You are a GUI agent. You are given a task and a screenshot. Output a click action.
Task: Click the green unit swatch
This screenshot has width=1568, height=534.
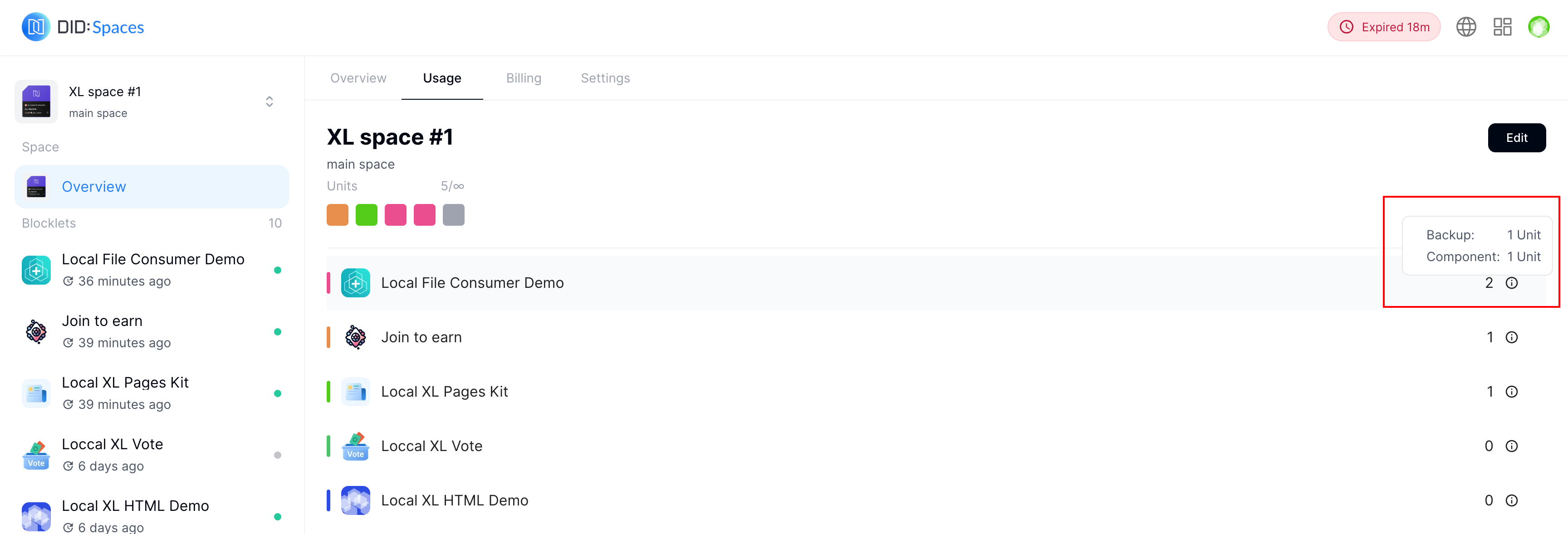(x=367, y=215)
